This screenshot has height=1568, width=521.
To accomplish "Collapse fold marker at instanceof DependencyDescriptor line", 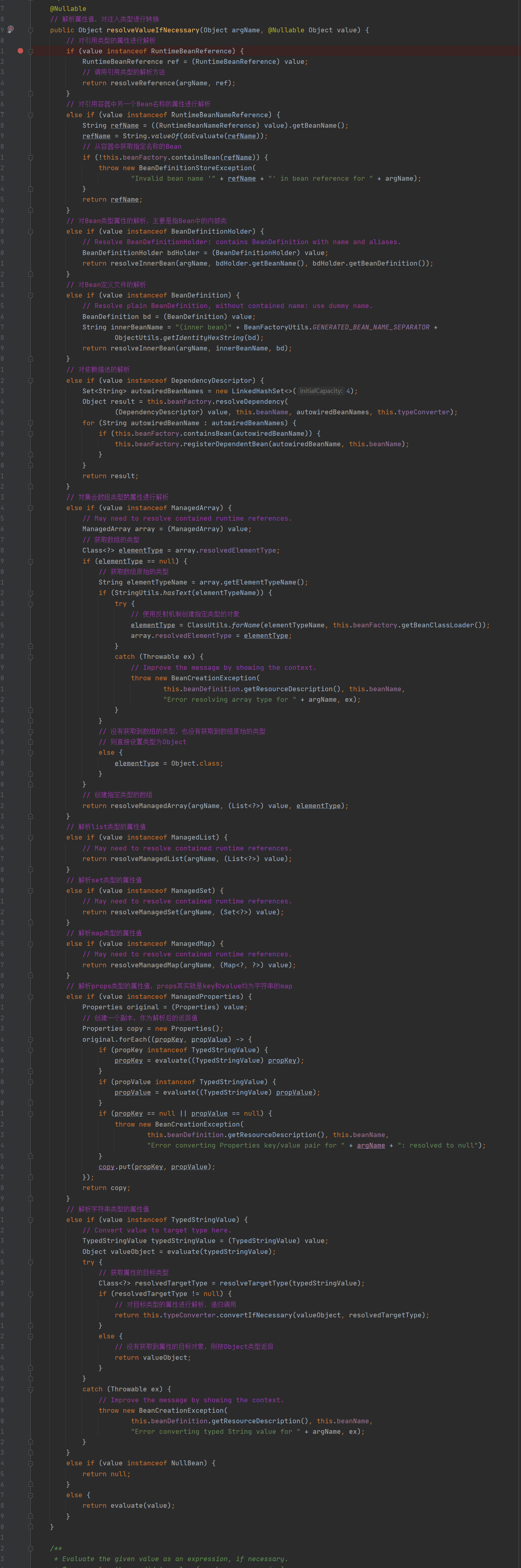I will 30,380.
